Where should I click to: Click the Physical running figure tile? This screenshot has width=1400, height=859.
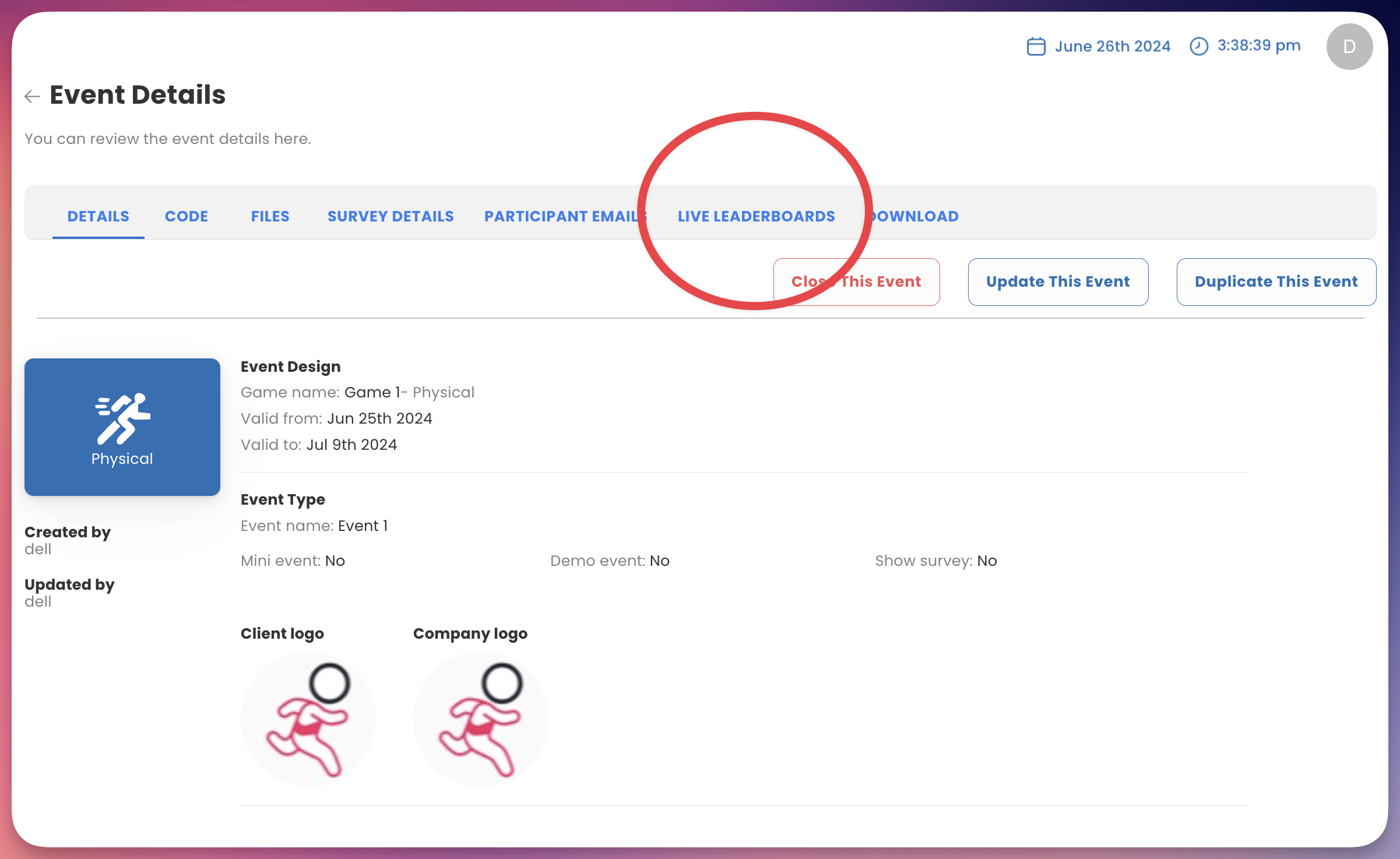[x=122, y=427]
